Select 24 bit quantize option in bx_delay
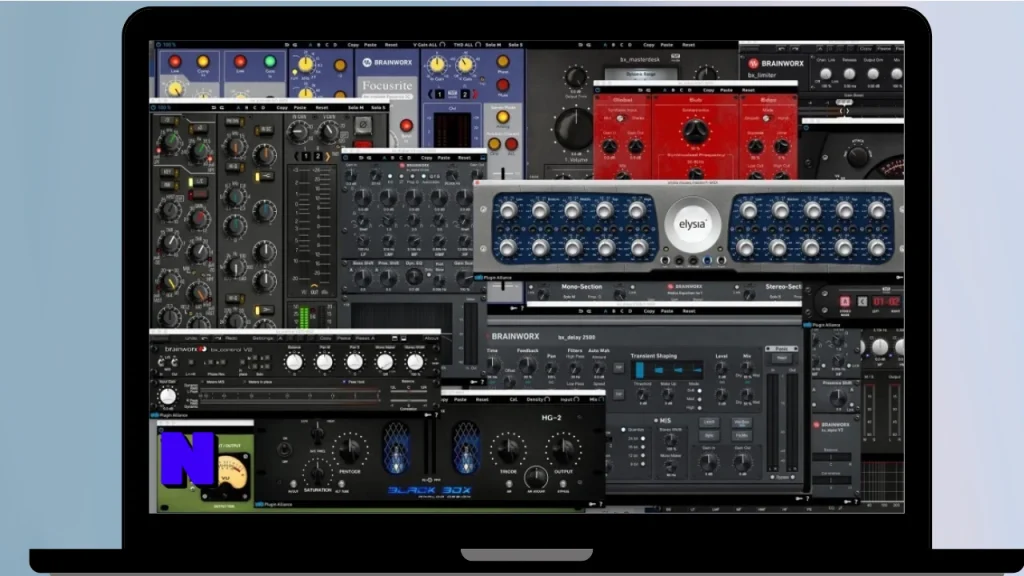Image resolution: width=1024 pixels, height=576 pixels. (643, 439)
